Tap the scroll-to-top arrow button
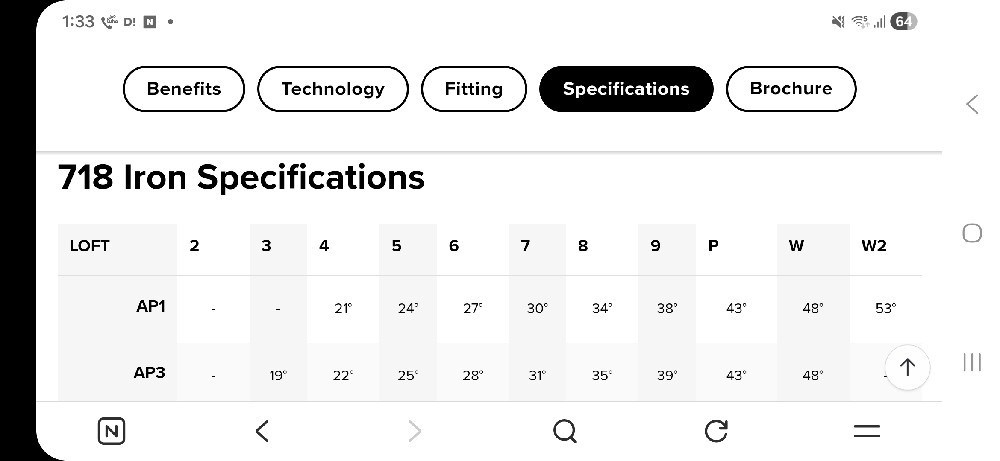Viewport: 1000px width, 461px height. tap(907, 367)
